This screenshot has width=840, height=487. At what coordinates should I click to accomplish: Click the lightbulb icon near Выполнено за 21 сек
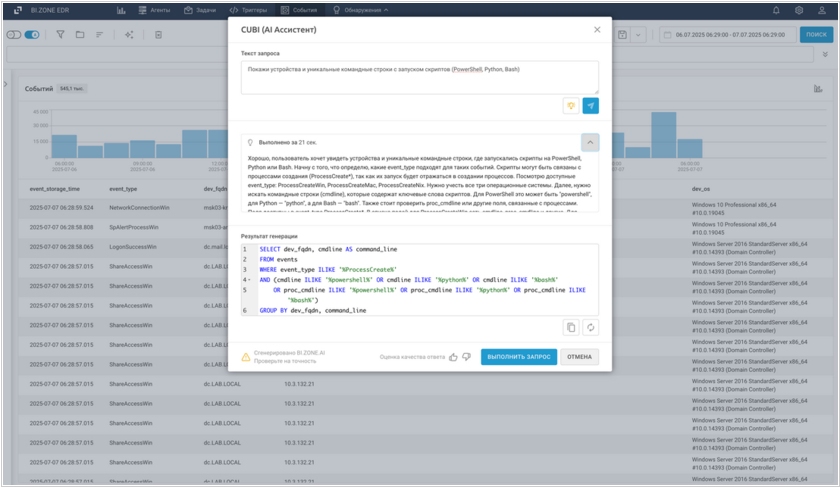pyautogui.click(x=250, y=143)
